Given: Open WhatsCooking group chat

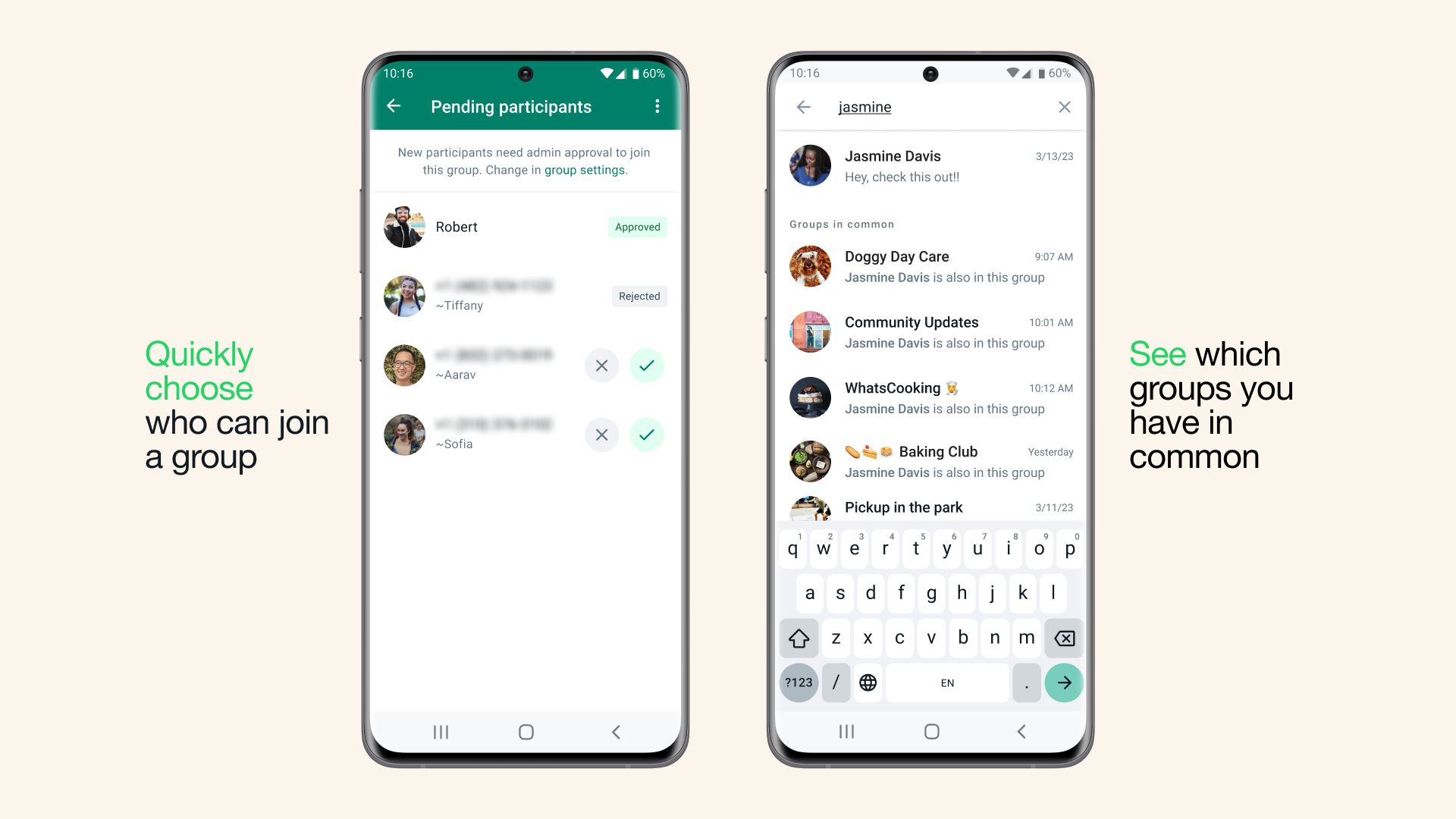Looking at the screenshot, I should pos(930,396).
